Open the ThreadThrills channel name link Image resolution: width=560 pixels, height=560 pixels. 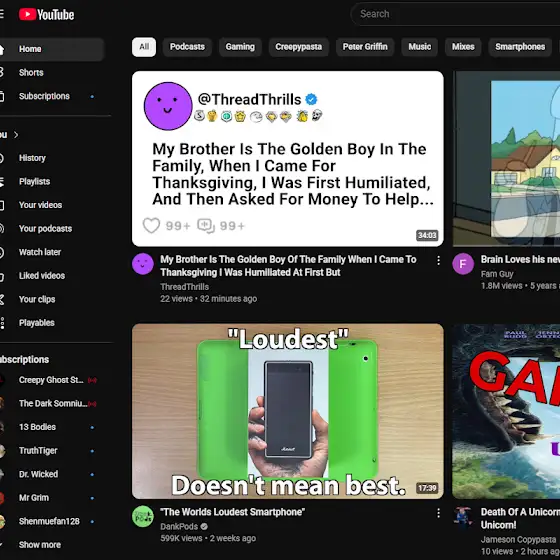click(x=185, y=287)
